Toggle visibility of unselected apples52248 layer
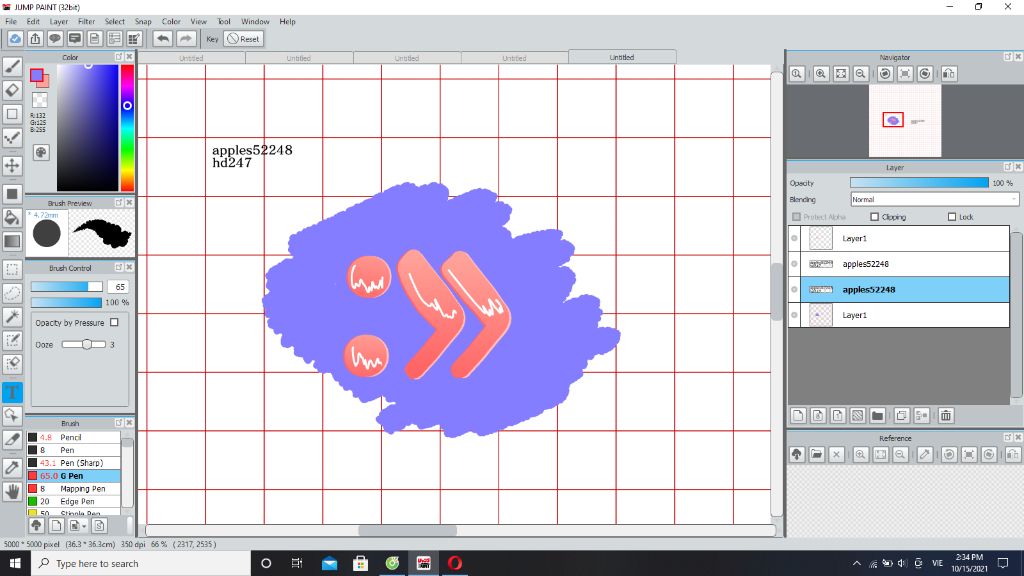 [794, 264]
